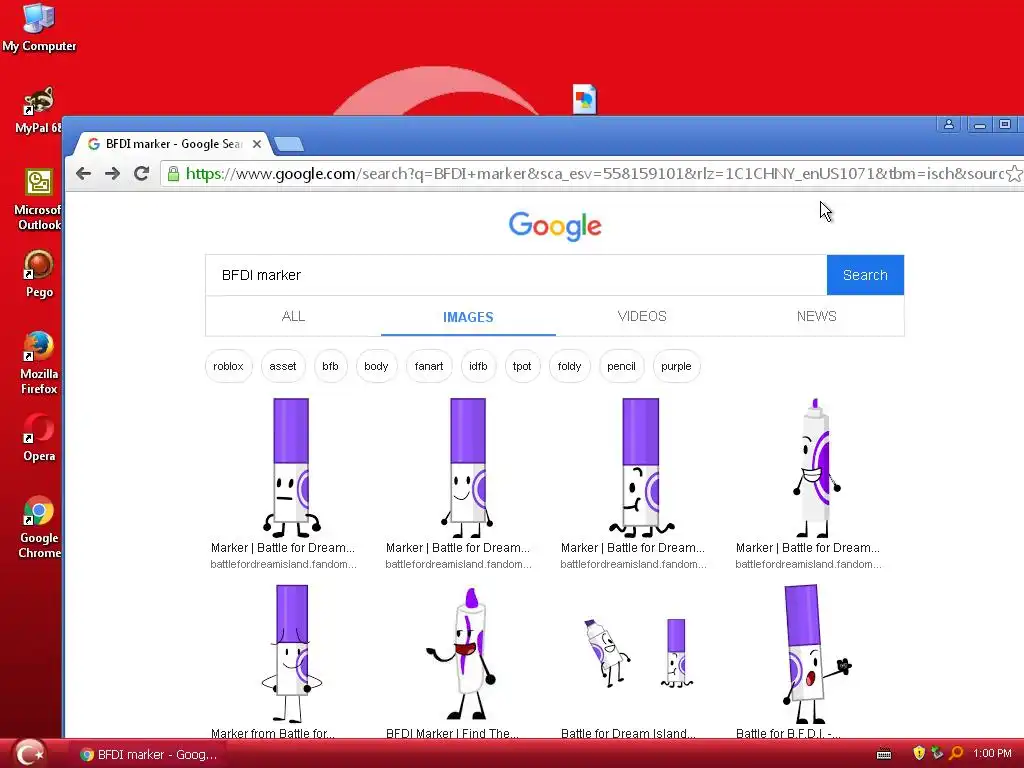
Task: Filter results by roblox chip
Action: tap(228, 366)
